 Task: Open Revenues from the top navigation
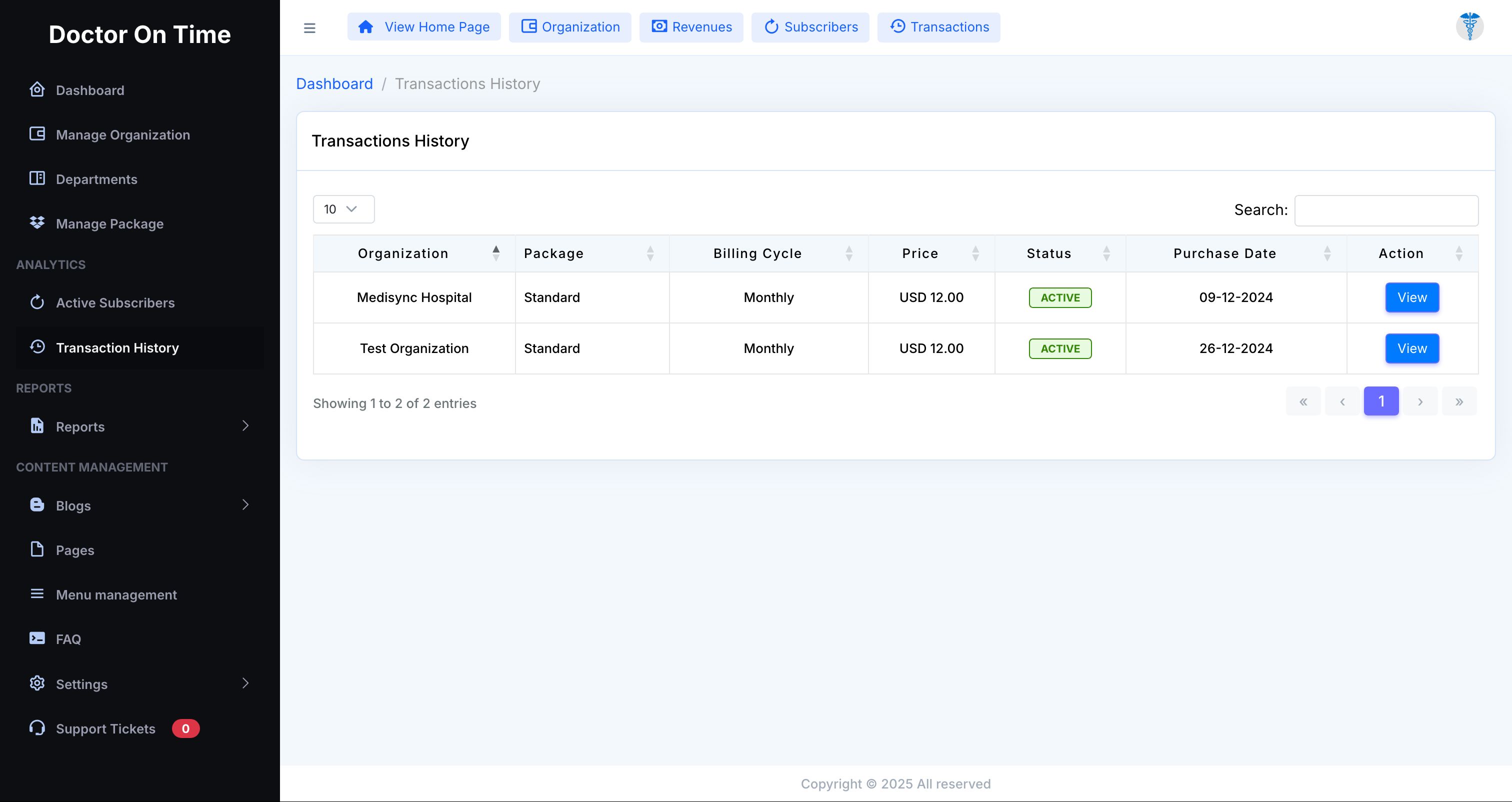(691, 27)
